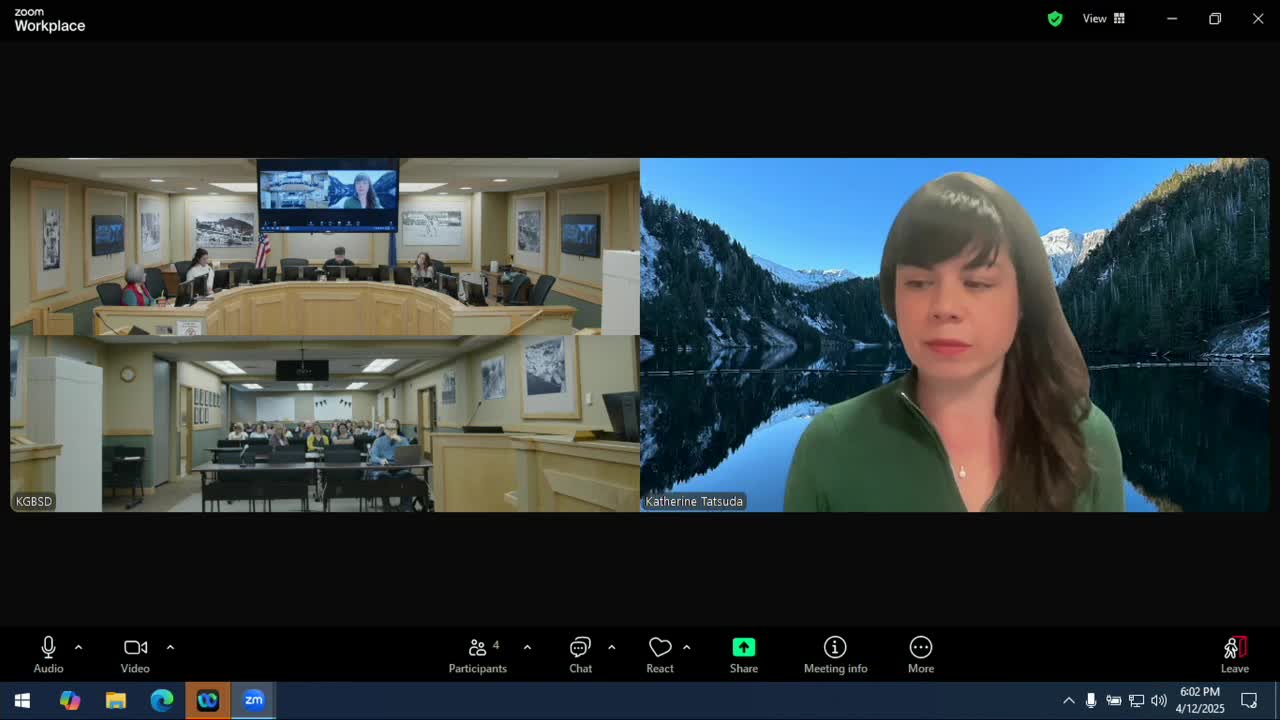Expand the Audio settings chevron
1280x720 pixels.
[x=79, y=646]
